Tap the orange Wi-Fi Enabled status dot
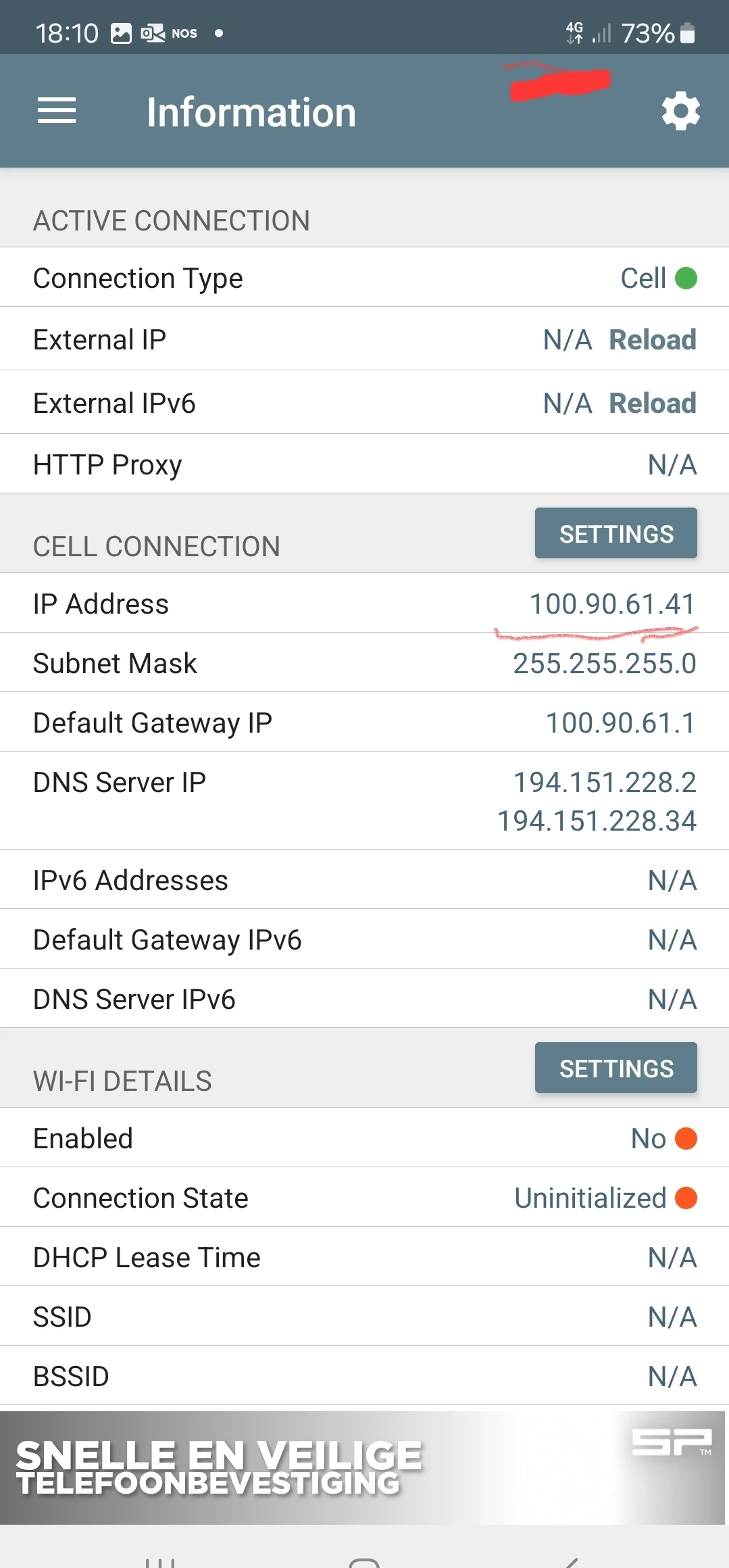This screenshot has height=1568, width=729. pyautogui.click(x=686, y=1139)
